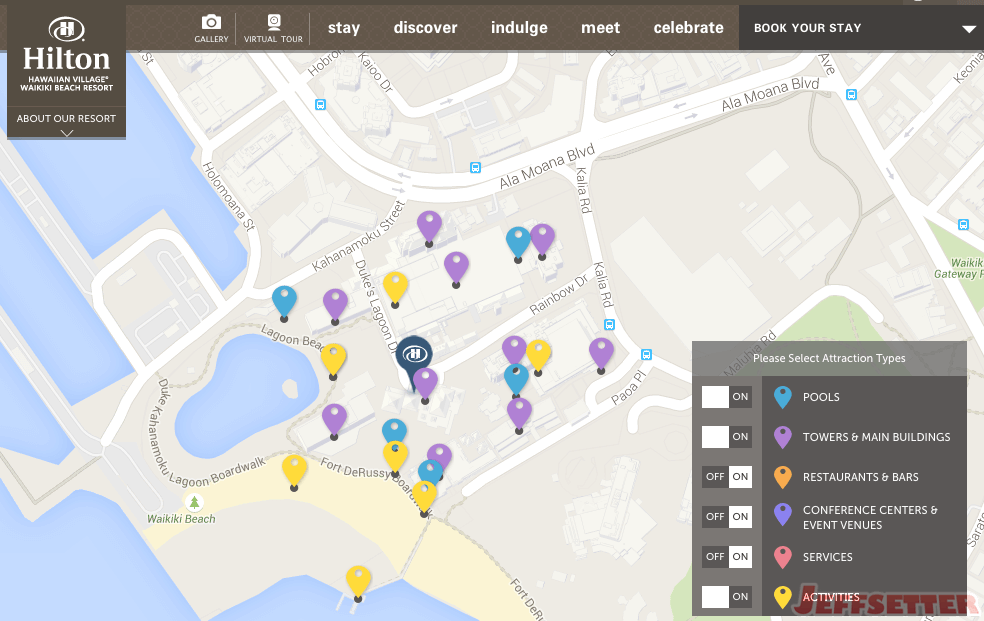This screenshot has height=621, width=984.
Task: Open the discover menu
Action: pyautogui.click(x=425, y=28)
